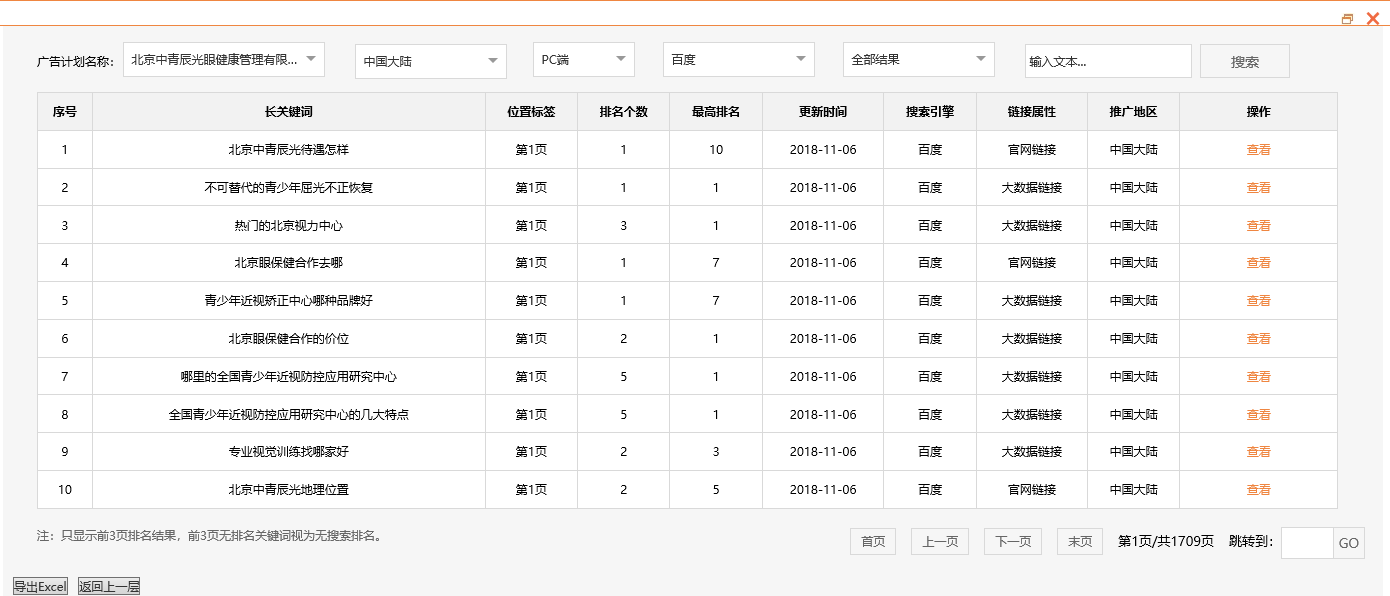Open the 全部结果 results filter dropdown
The height and width of the screenshot is (596, 1390).
[x=917, y=59]
